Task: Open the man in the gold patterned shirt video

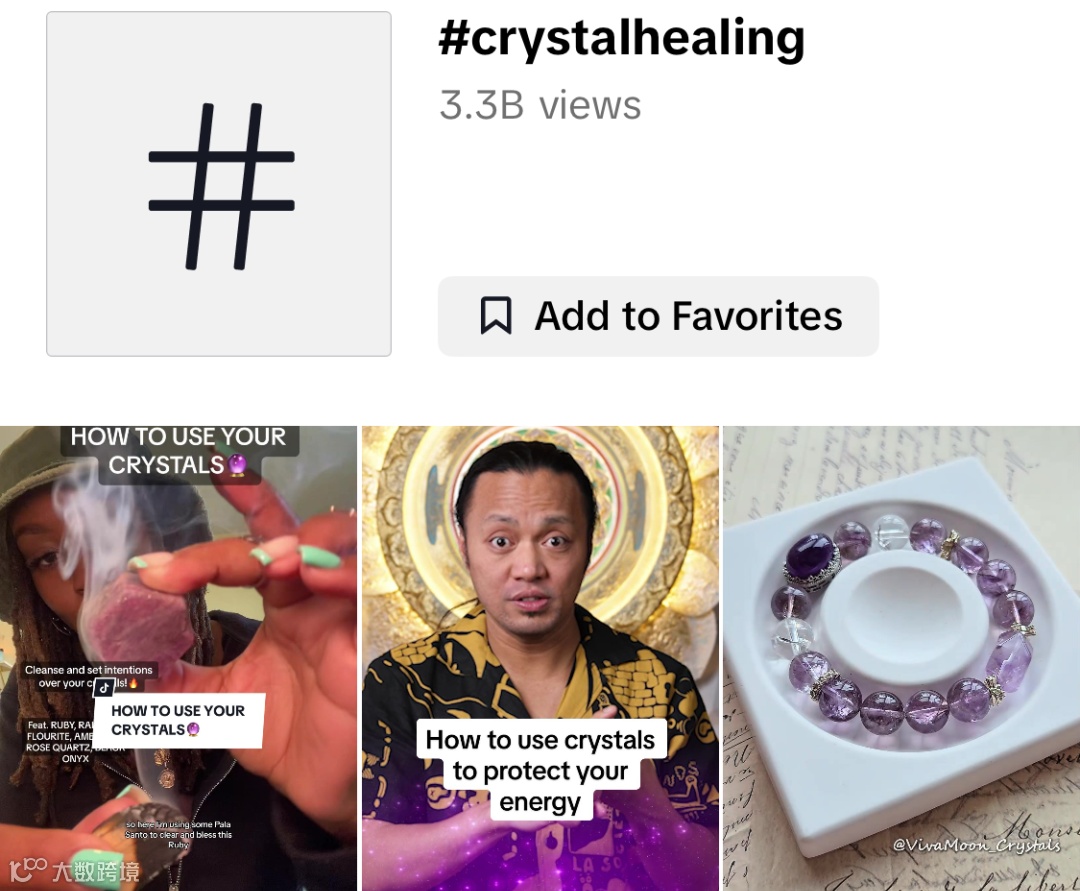Action: click(x=541, y=658)
